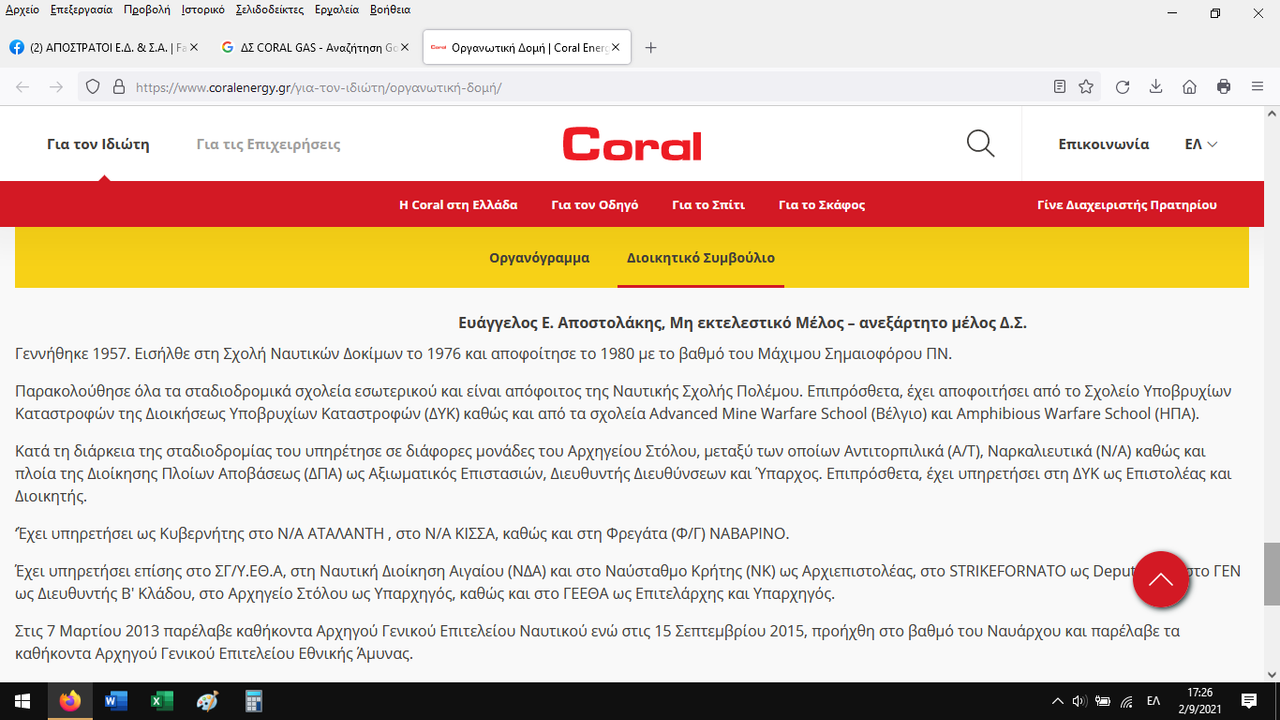Click the page vertical scrollbar thumb
Screen dimensions: 1280x720
click(x=1271, y=574)
